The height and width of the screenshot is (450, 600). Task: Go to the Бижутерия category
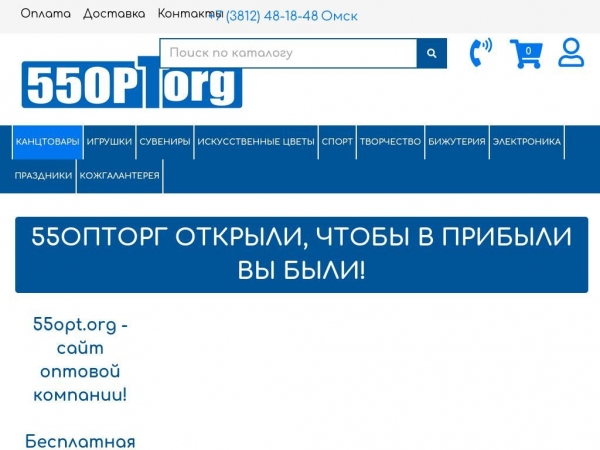tap(457, 142)
